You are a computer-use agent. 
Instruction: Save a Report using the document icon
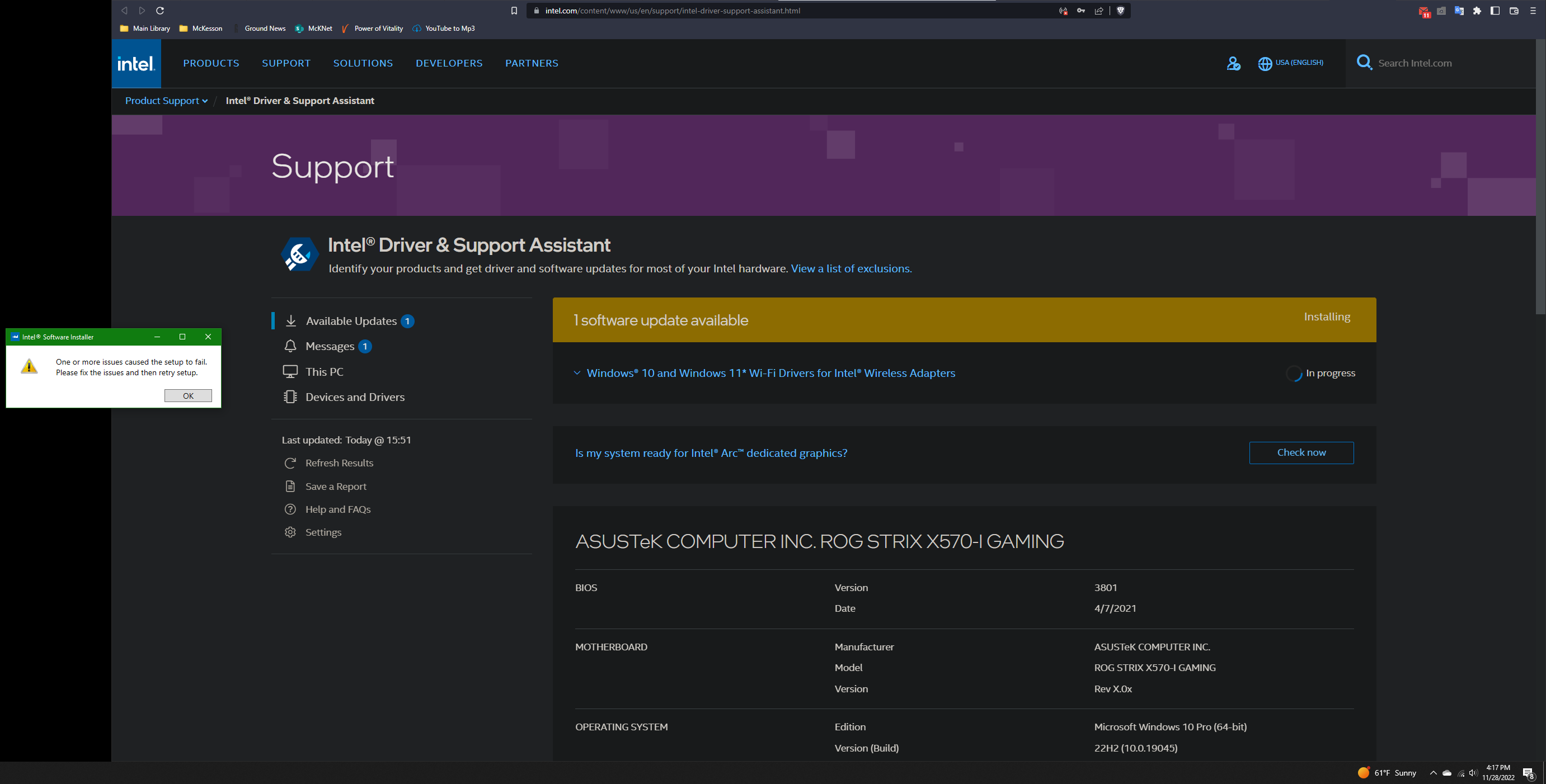(x=290, y=486)
